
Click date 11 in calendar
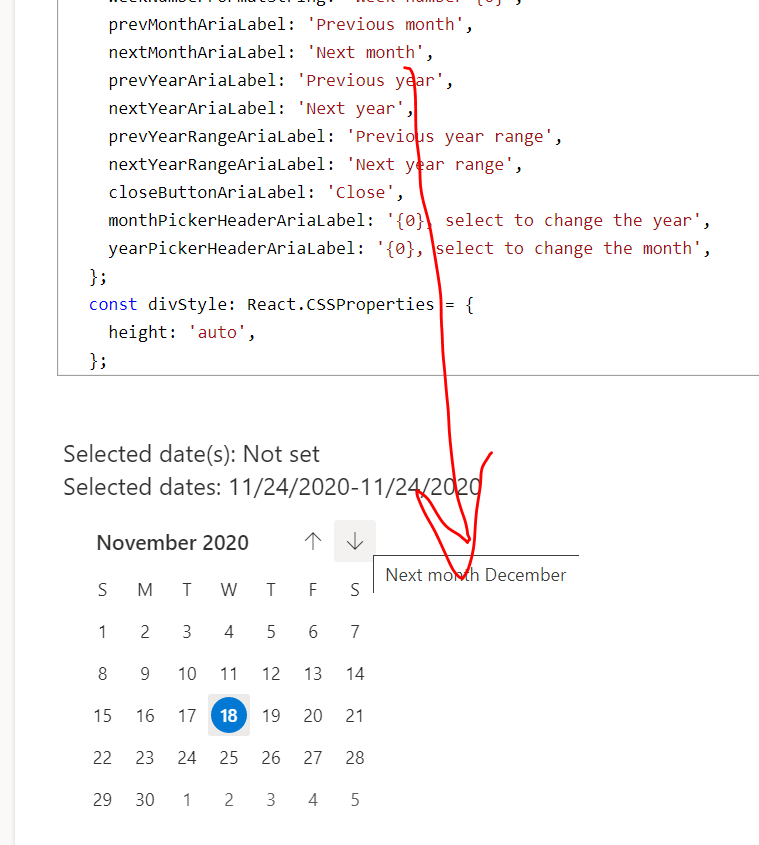[229, 674]
